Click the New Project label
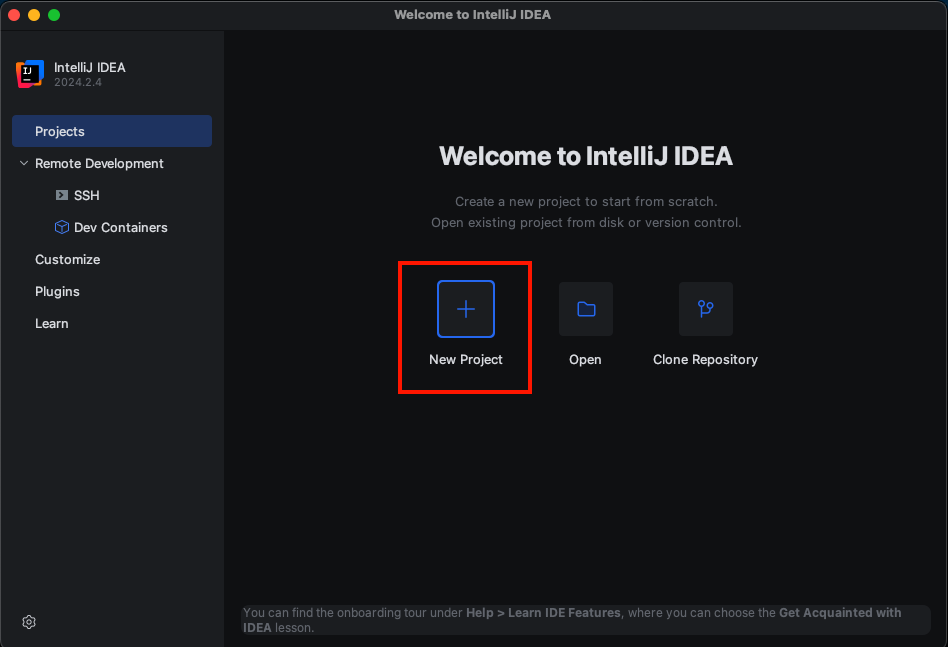 [466, 359]
